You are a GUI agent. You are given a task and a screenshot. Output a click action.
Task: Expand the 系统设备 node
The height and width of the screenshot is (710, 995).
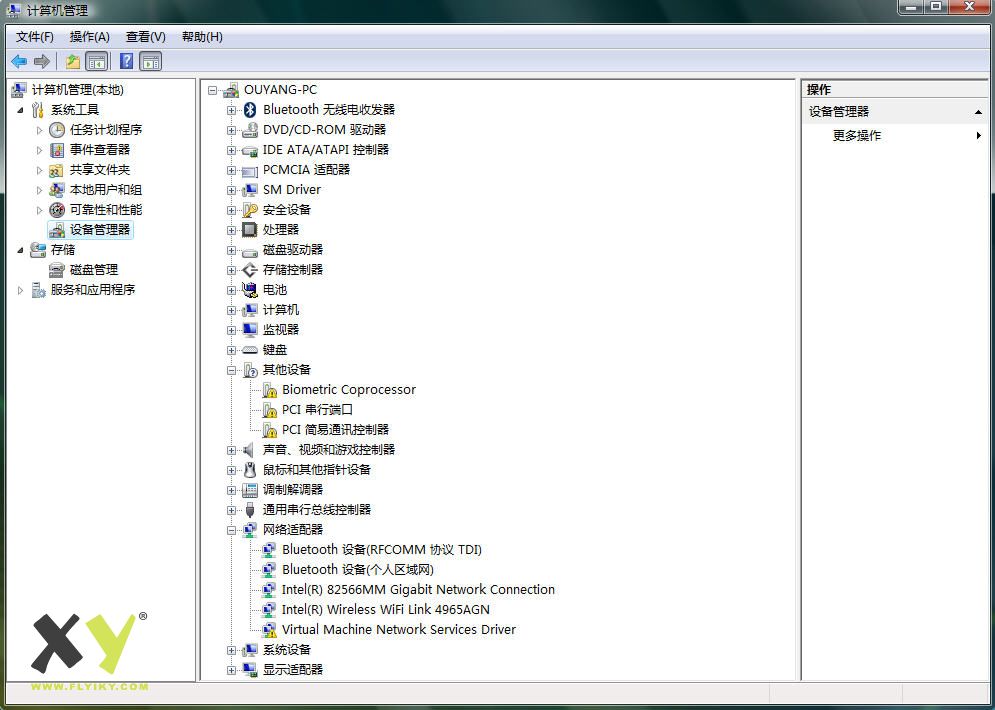click(232, 650)
